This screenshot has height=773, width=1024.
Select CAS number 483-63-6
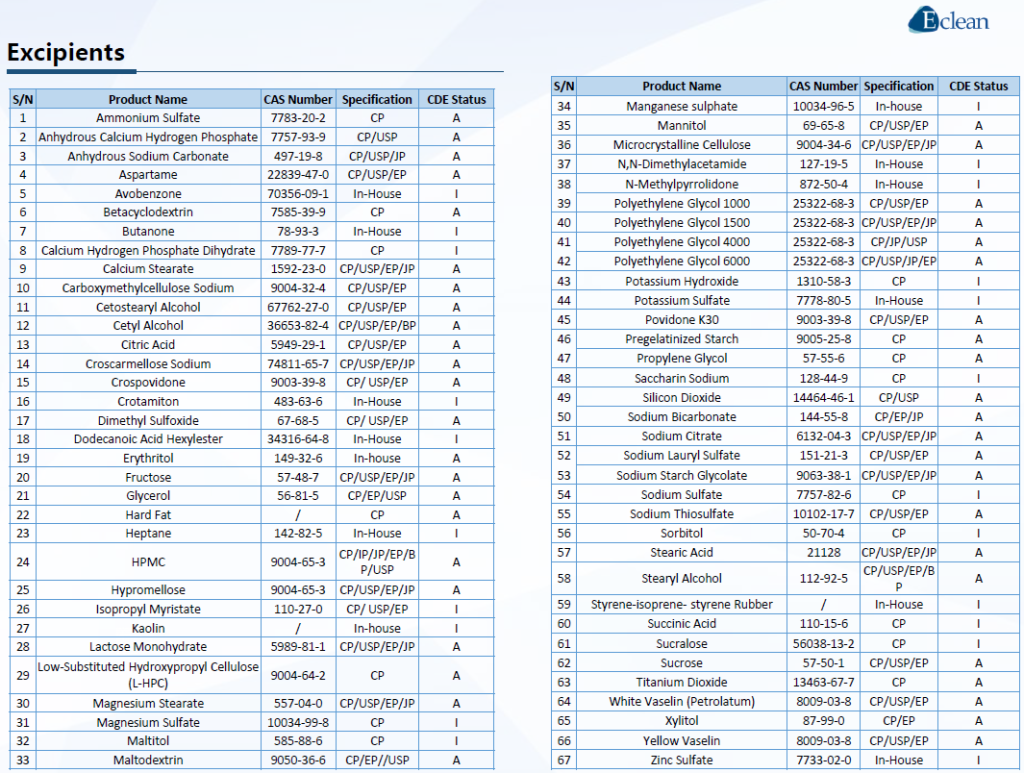coord(298,402)
